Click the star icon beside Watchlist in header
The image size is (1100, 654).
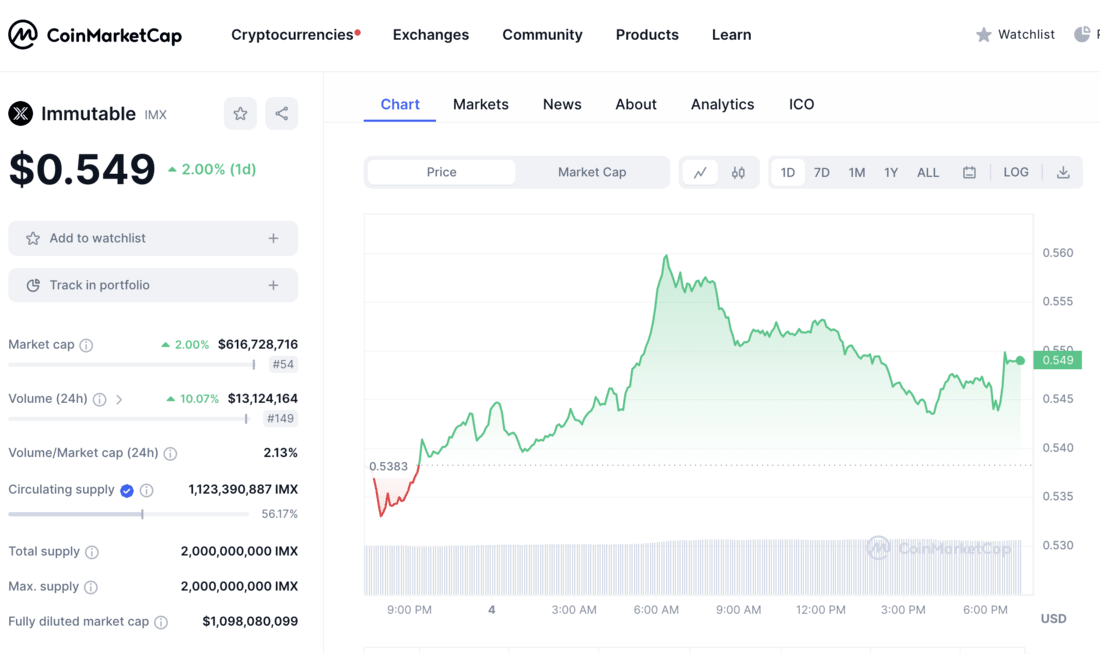tap(984, 34)
